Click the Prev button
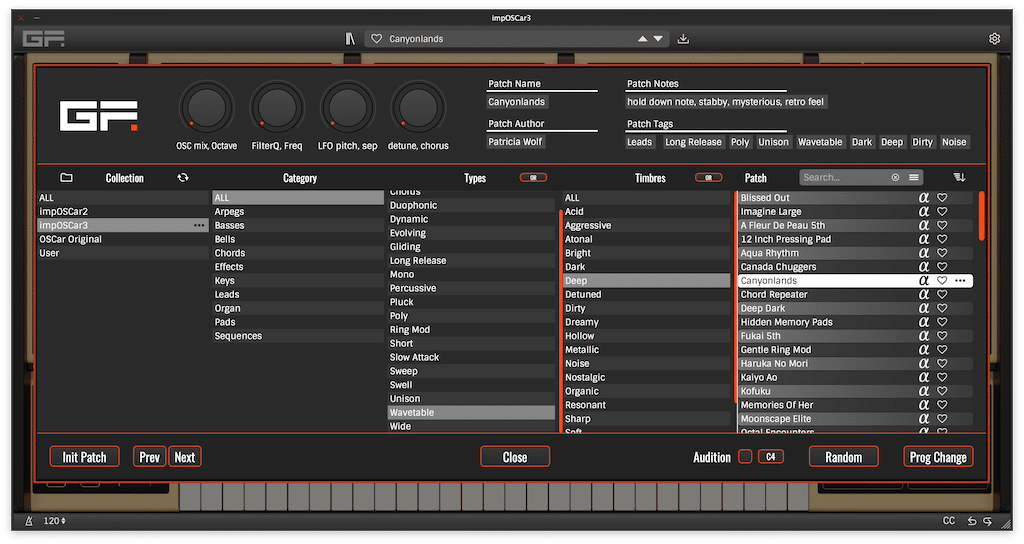This screenshot has height=544, width=1024. pyautogui.click(x=149, y=457)
